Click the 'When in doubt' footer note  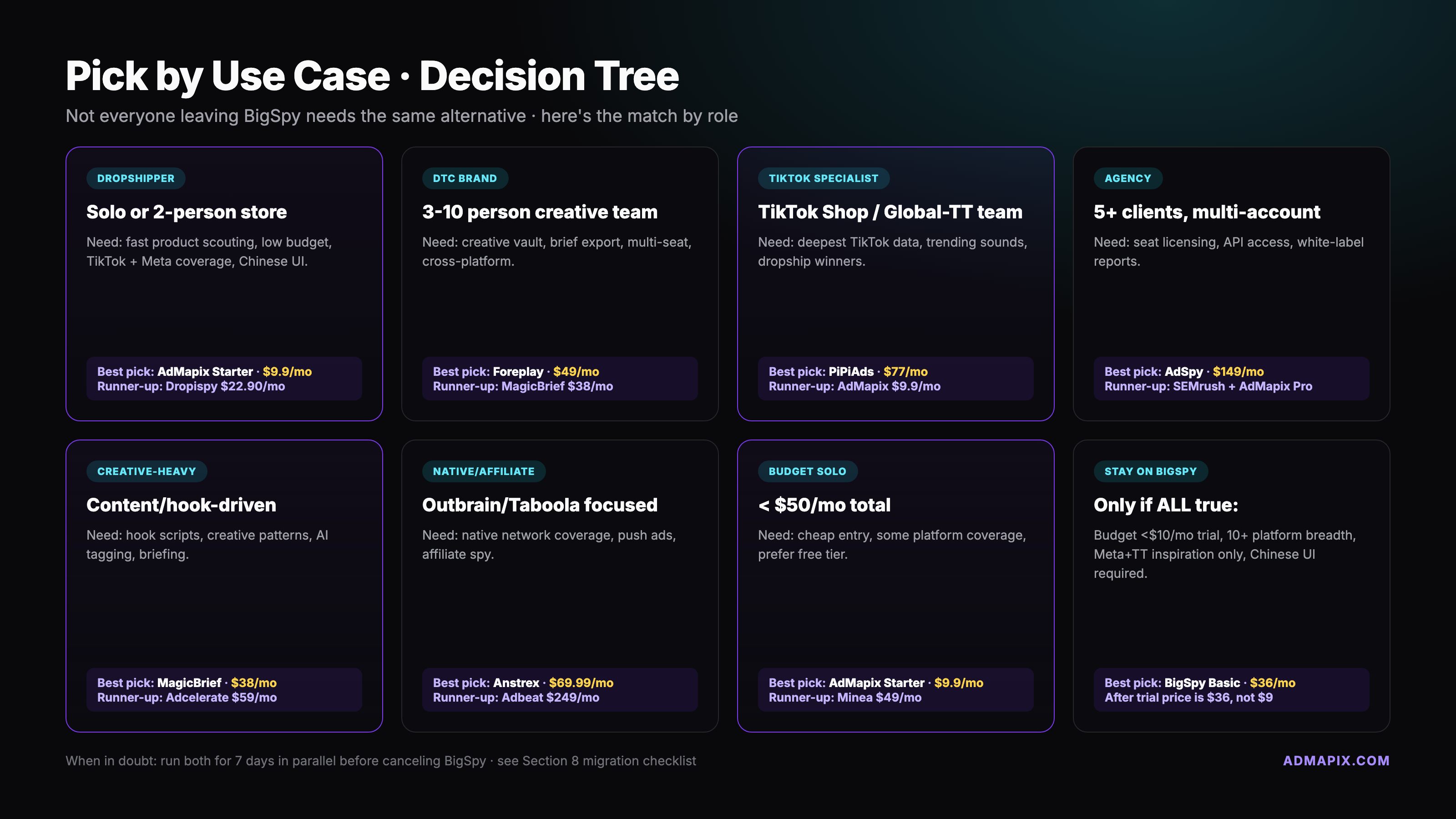pos(380,761)
